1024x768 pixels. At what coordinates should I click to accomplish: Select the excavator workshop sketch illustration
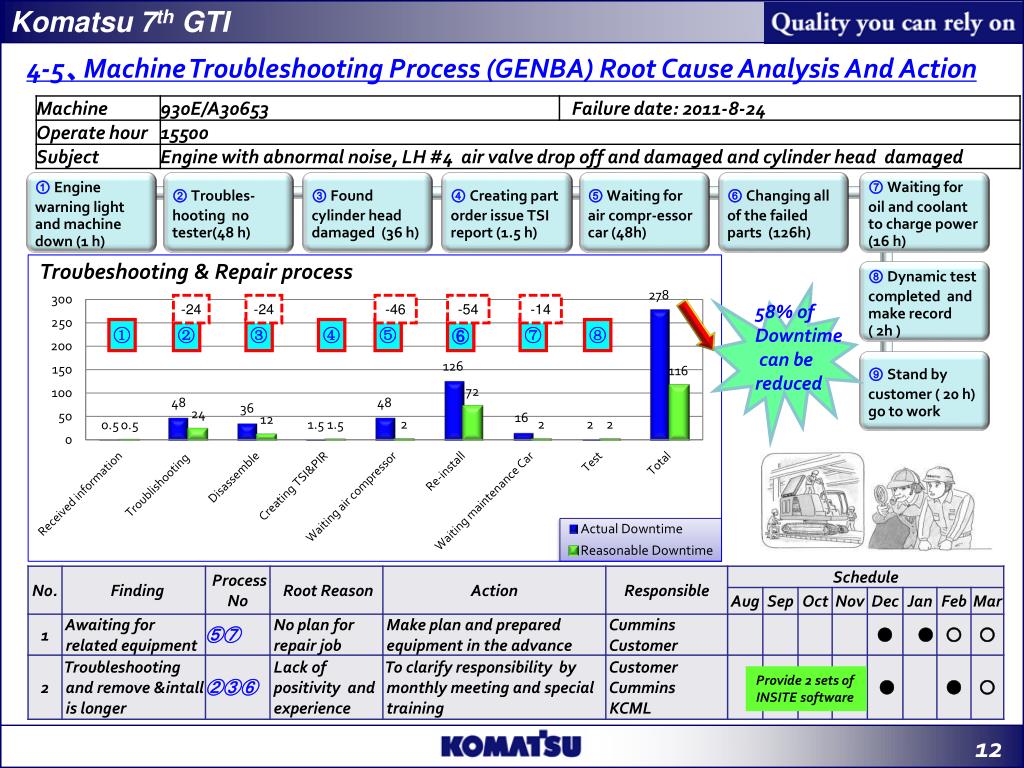[x=813, y=501]
